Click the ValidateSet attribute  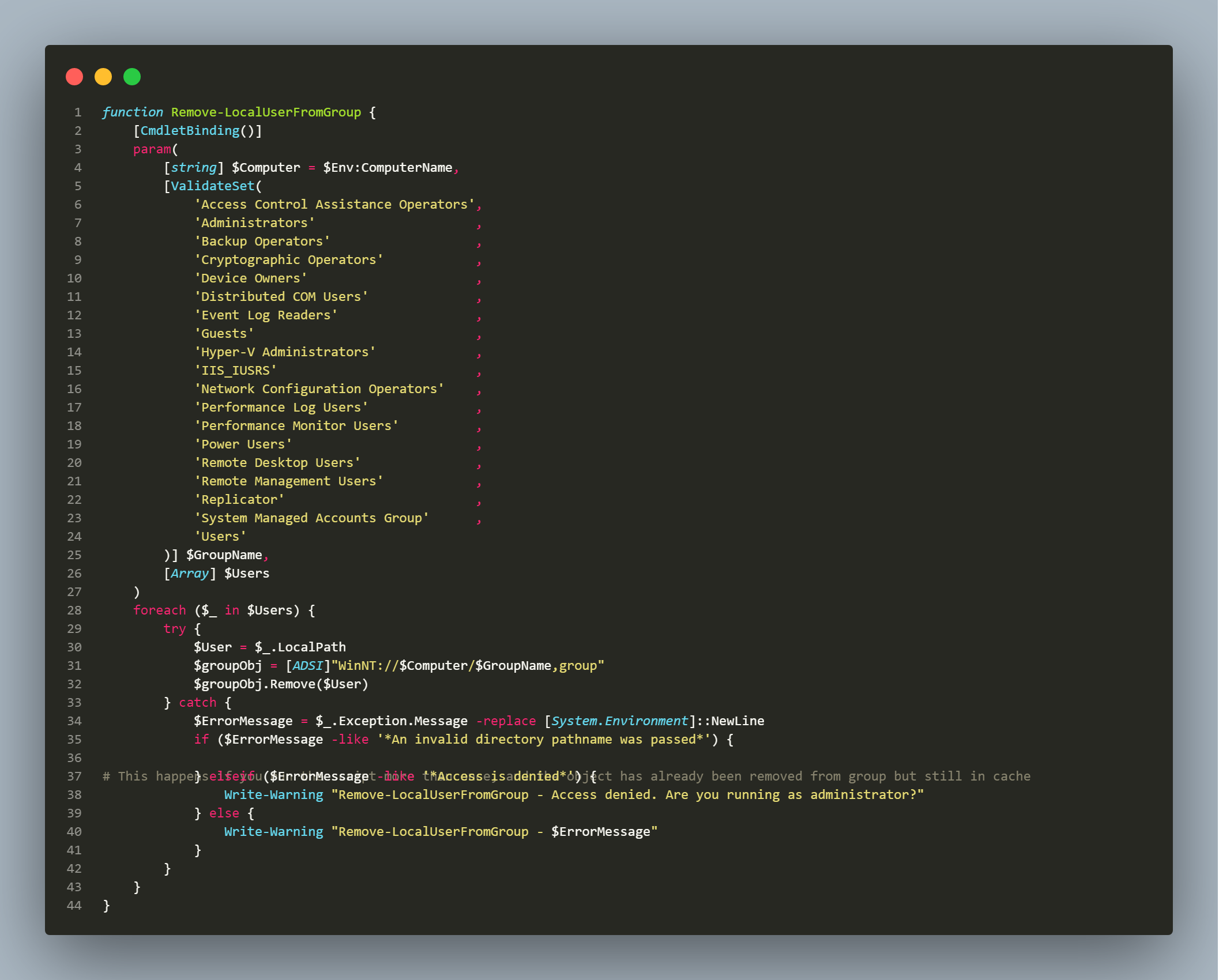coord(212,186)
